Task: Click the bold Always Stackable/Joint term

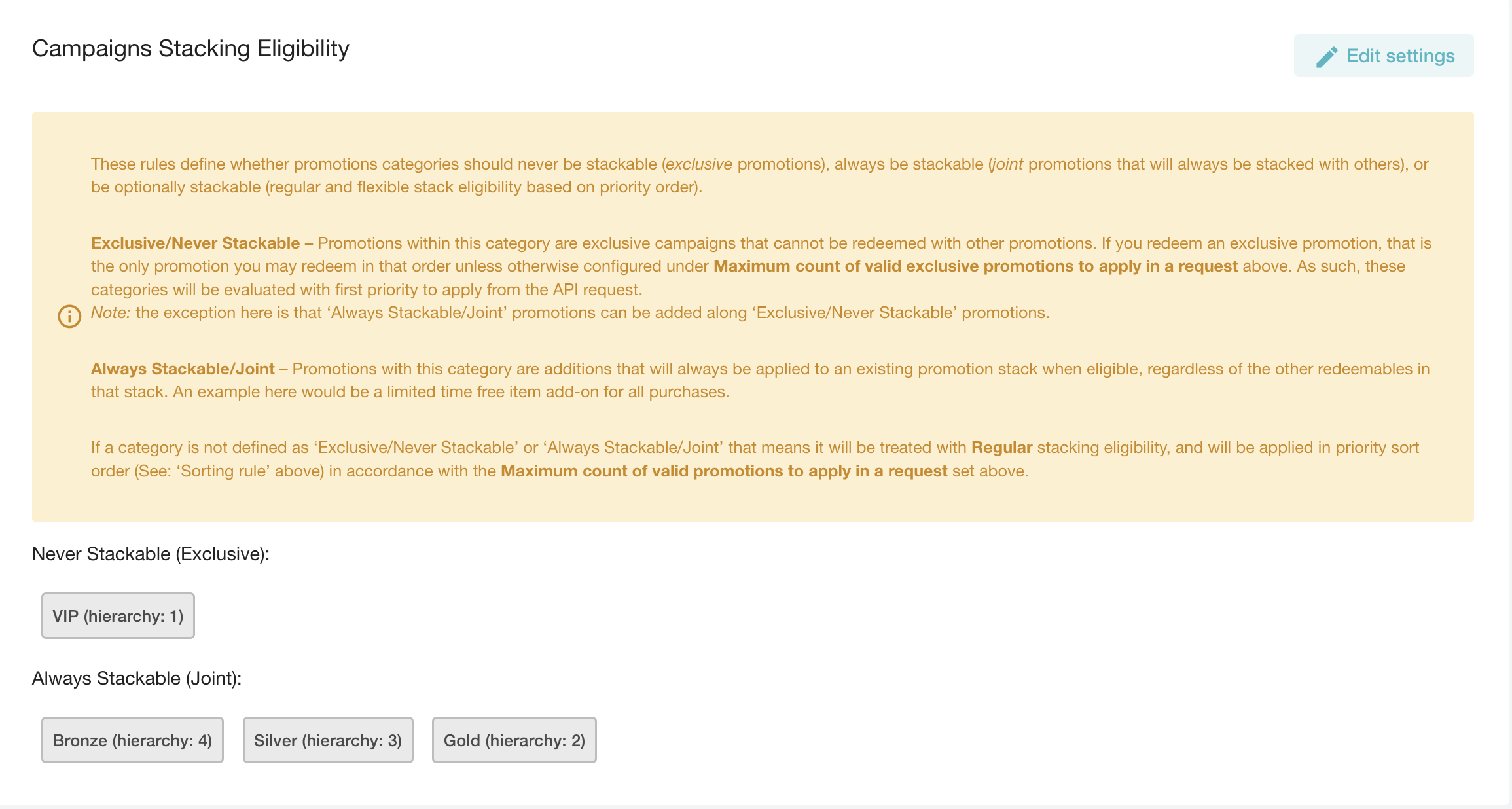Action: 183,369
